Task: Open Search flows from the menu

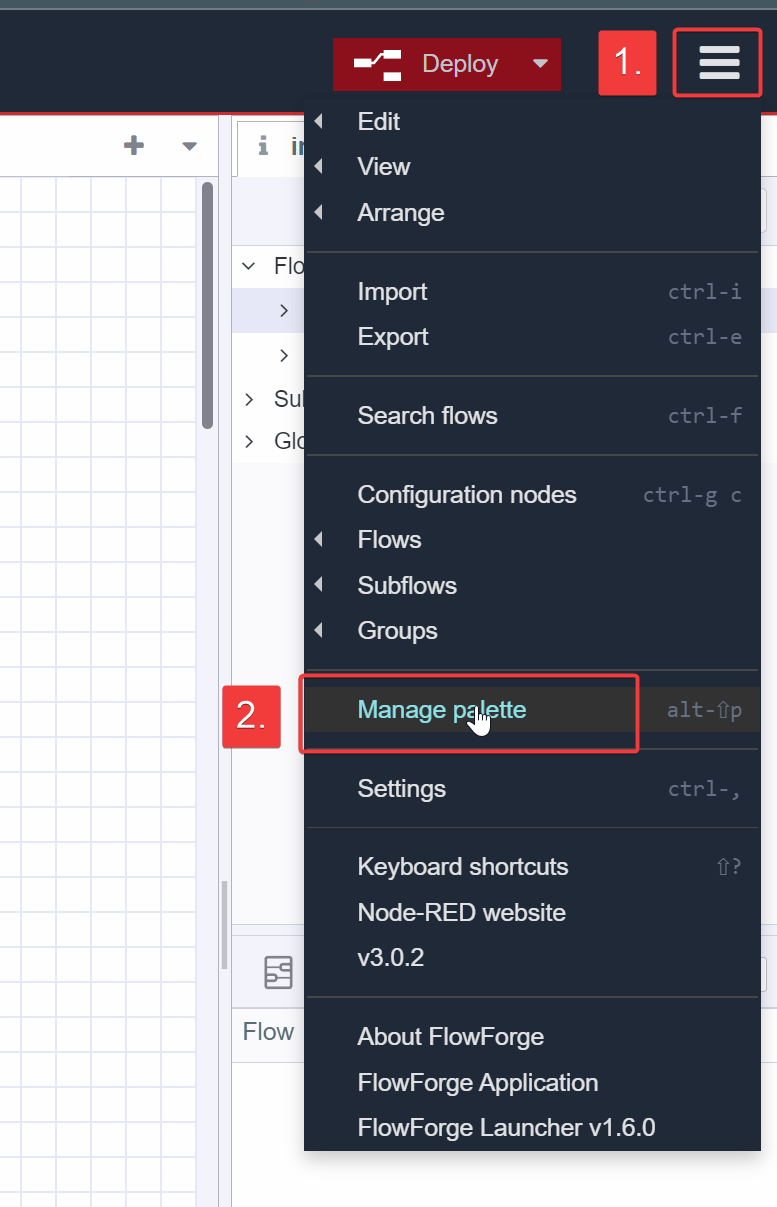Action: point(427,415)
